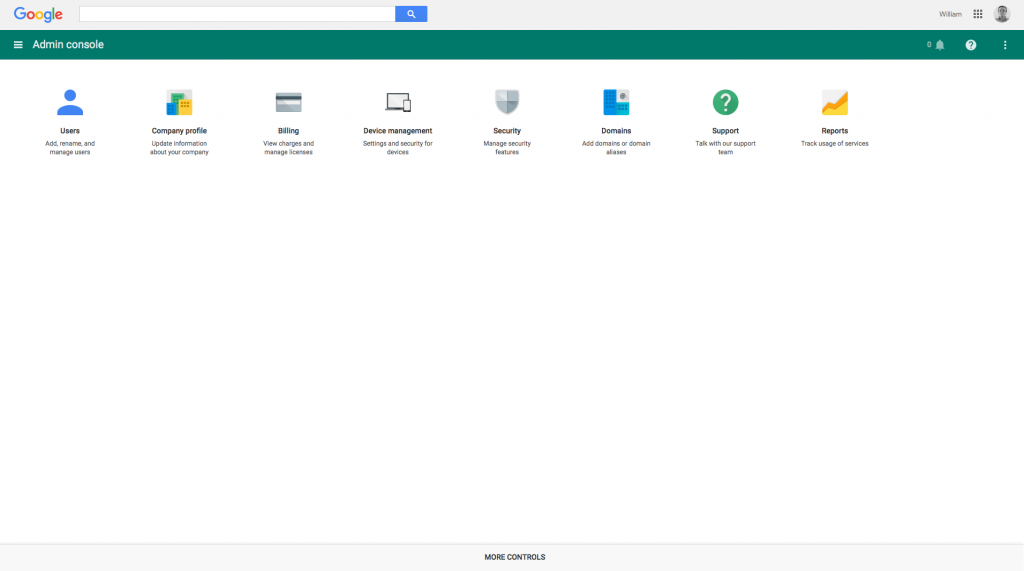
Task: Open the Billing credit card icon
Action: (288, 103)
